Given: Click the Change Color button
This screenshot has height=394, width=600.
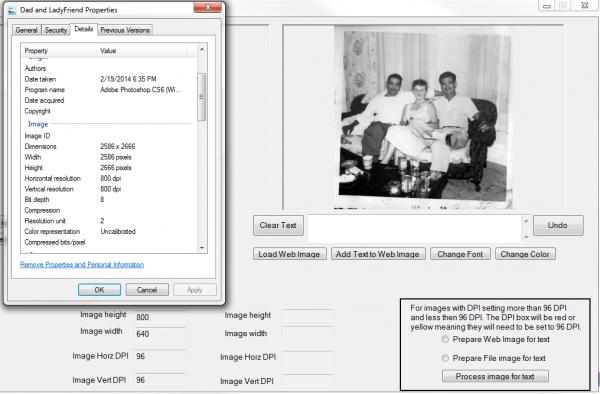Looking at the screenshot, I should click(x=525, y=254).
